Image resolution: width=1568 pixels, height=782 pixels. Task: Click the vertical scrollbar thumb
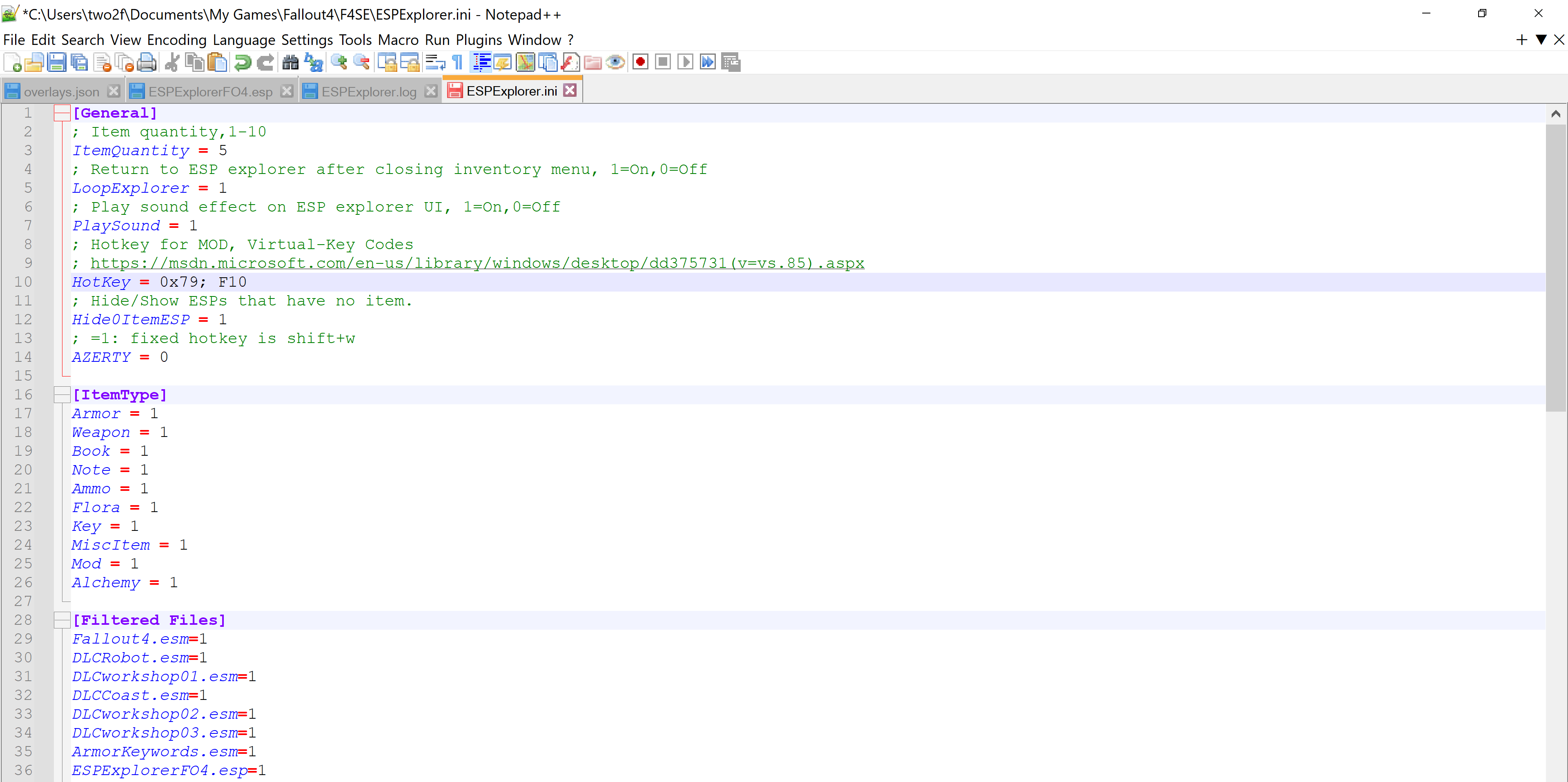[1555, 268]
